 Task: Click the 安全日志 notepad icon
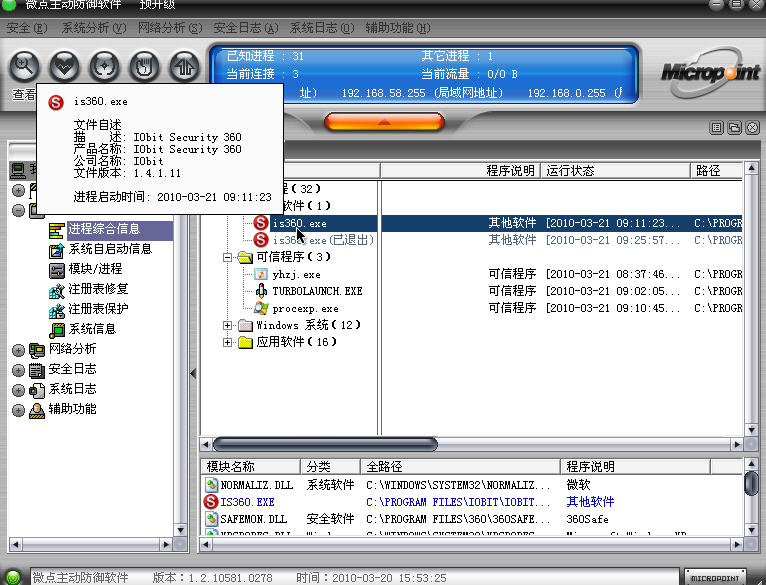tap(37, 370)
